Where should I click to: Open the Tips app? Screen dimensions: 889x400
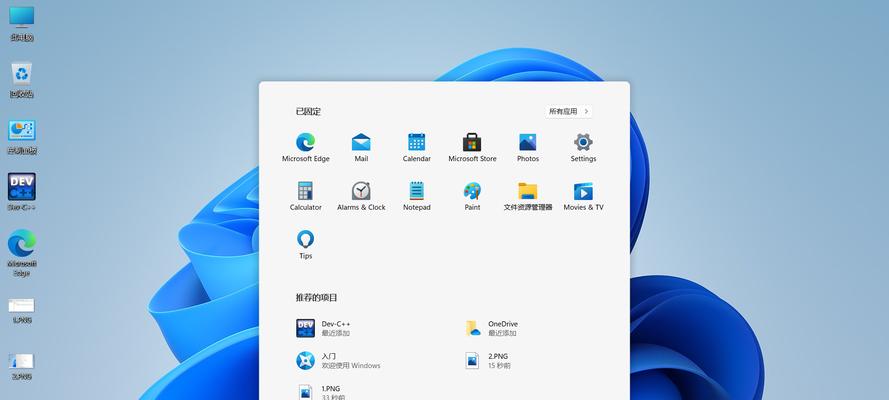click(x=306, y=245)
